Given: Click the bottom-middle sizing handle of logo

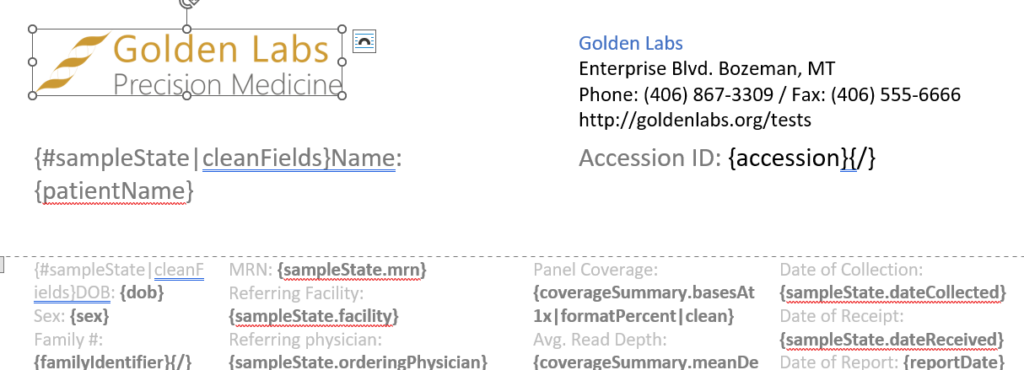Looking at the screenshot, I should 187,95.
